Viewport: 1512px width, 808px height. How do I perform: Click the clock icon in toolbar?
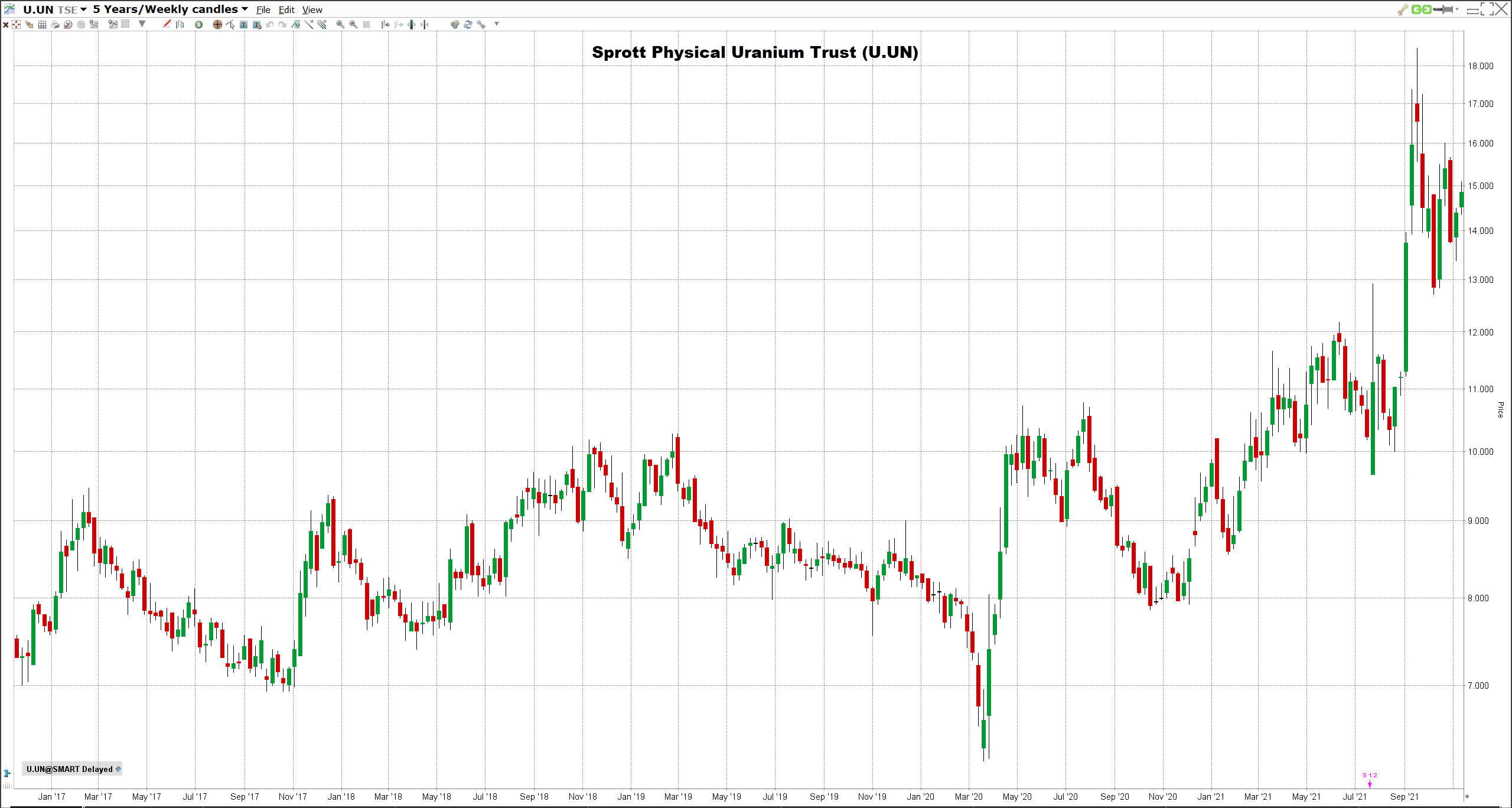pos(68,25)
